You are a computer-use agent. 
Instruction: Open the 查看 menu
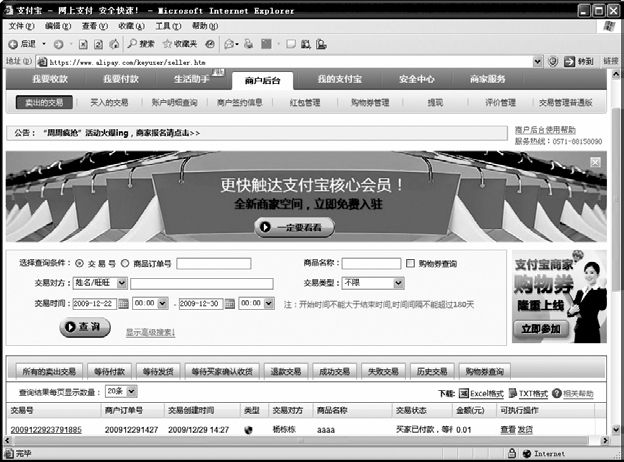tap(95, 26)
